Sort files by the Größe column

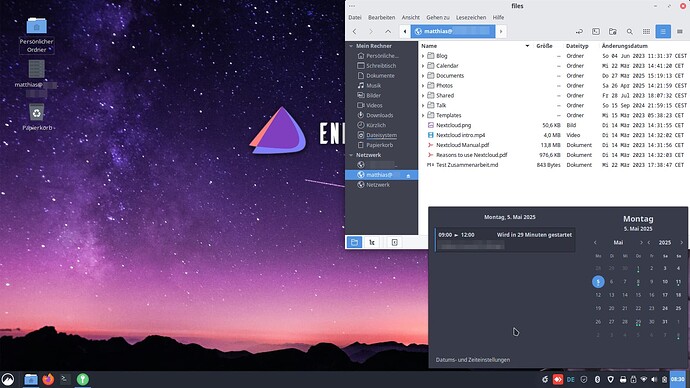click(x=544, y=46)
